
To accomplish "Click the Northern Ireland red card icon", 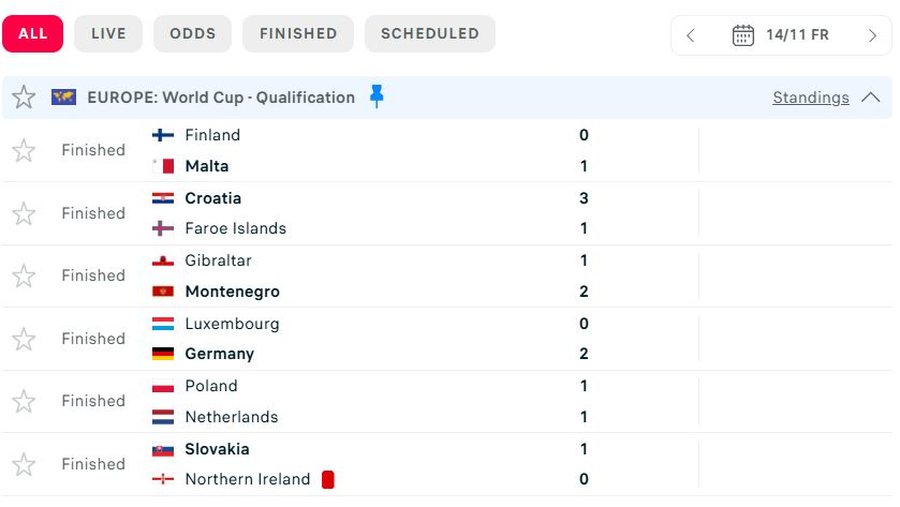I will [328, 480].
